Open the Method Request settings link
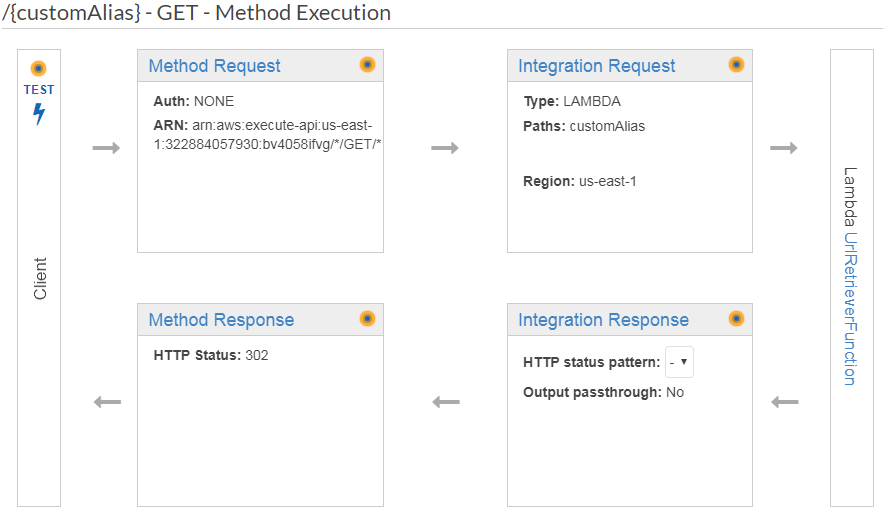Screen dimensions: 883x516 click(x=214, y=66)
